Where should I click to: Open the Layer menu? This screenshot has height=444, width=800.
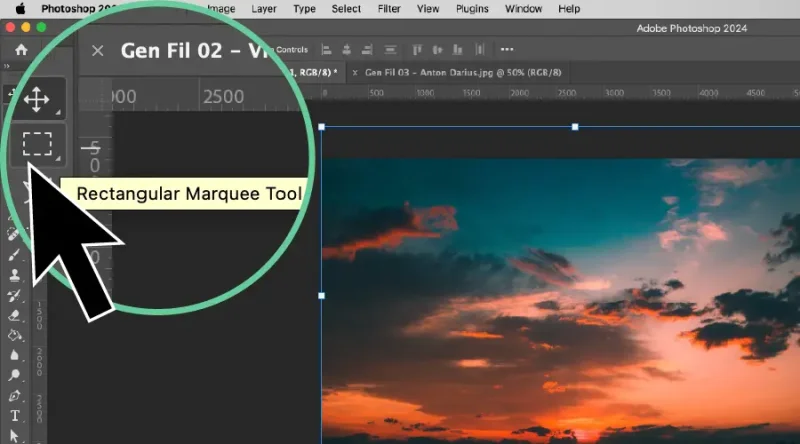point(264,9)
